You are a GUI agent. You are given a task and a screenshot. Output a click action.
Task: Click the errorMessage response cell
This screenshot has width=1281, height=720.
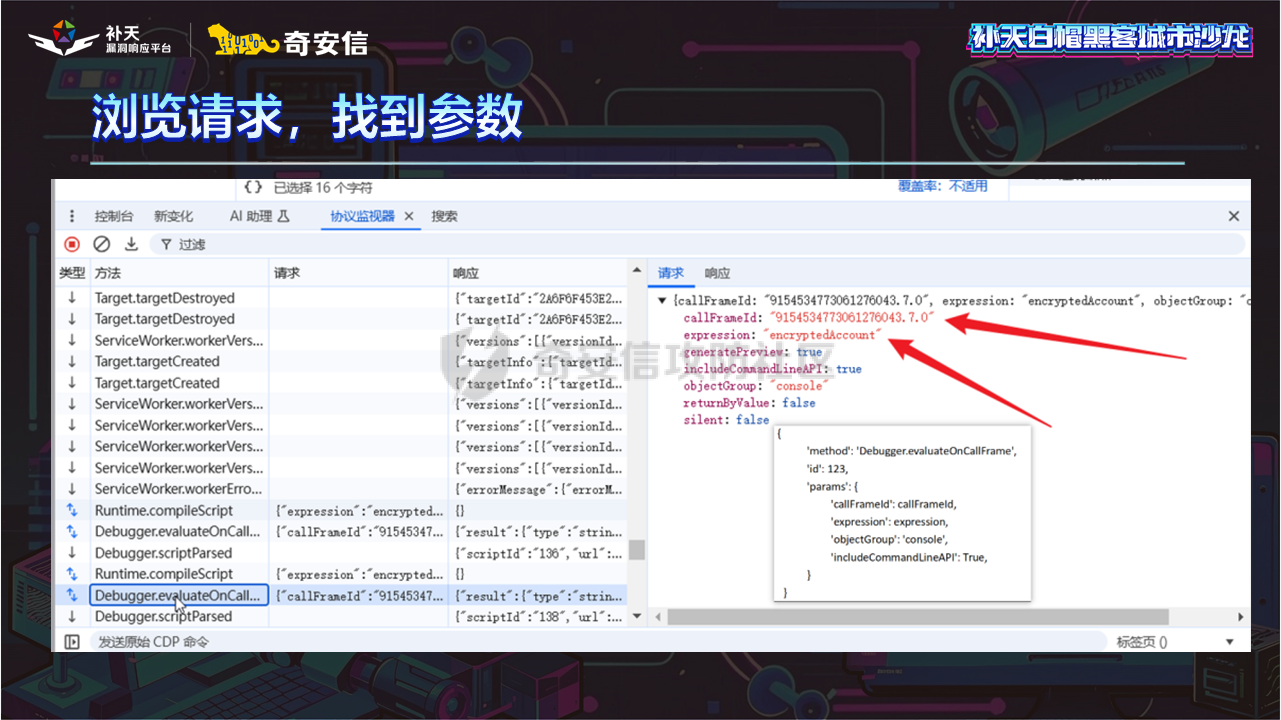tap(538, 489)
